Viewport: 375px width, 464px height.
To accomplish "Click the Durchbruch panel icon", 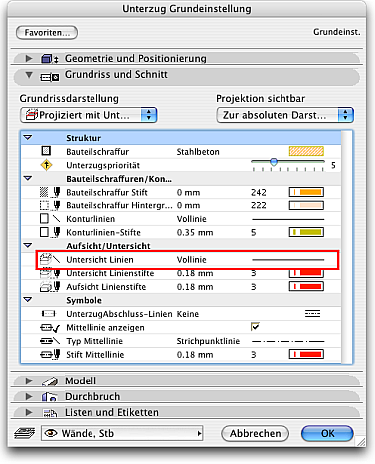I will 49,397.
